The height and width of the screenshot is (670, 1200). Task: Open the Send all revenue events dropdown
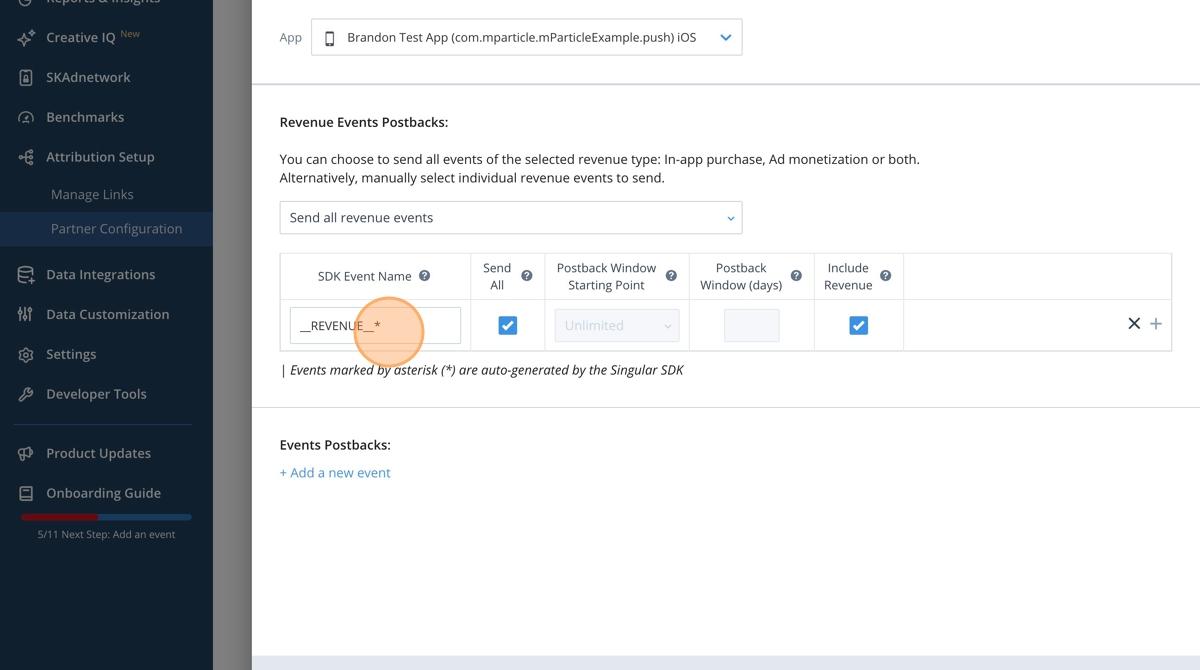(x=511, y=217)
